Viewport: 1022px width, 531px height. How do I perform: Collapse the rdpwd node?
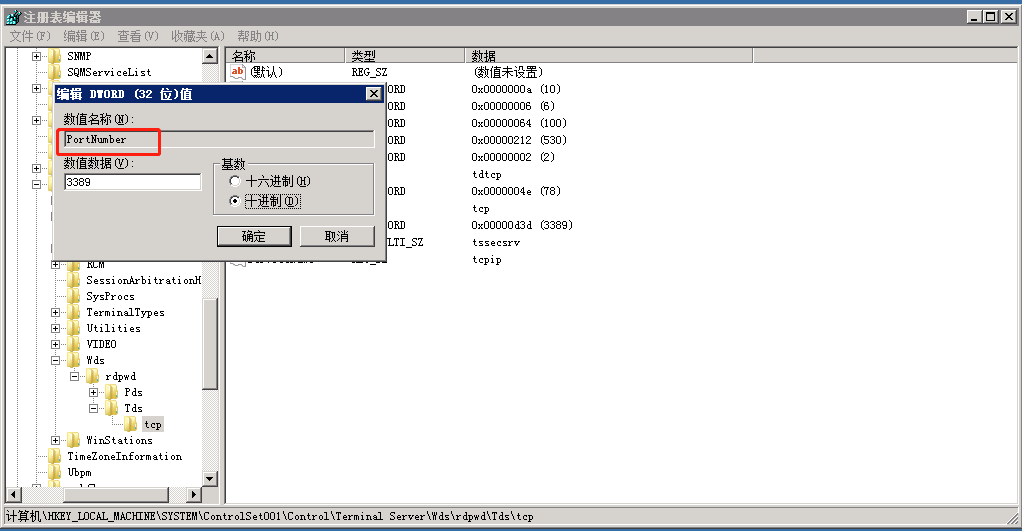pos(74,377)
